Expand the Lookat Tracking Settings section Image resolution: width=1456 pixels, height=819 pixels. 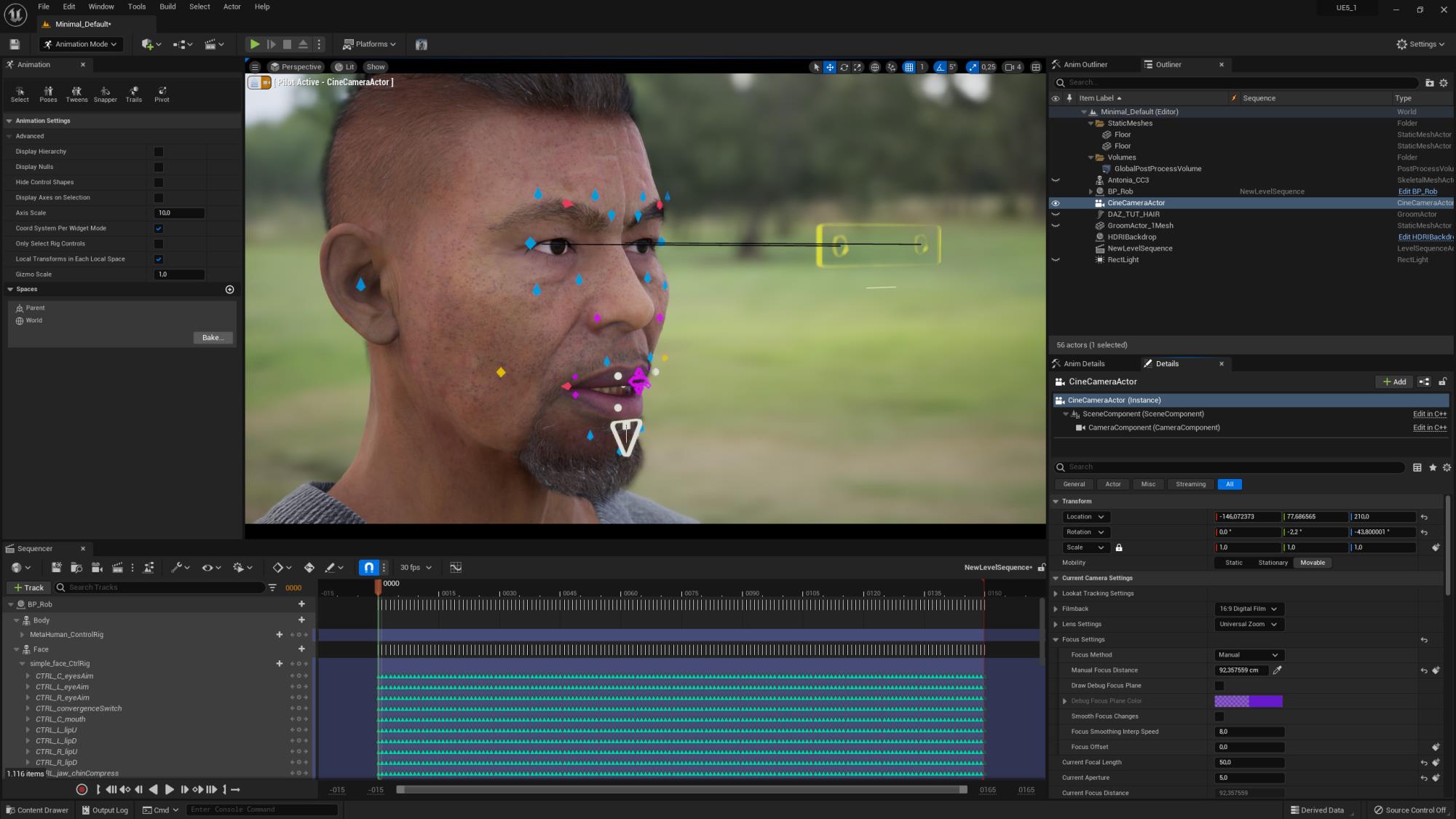[x=1056, y=593]
